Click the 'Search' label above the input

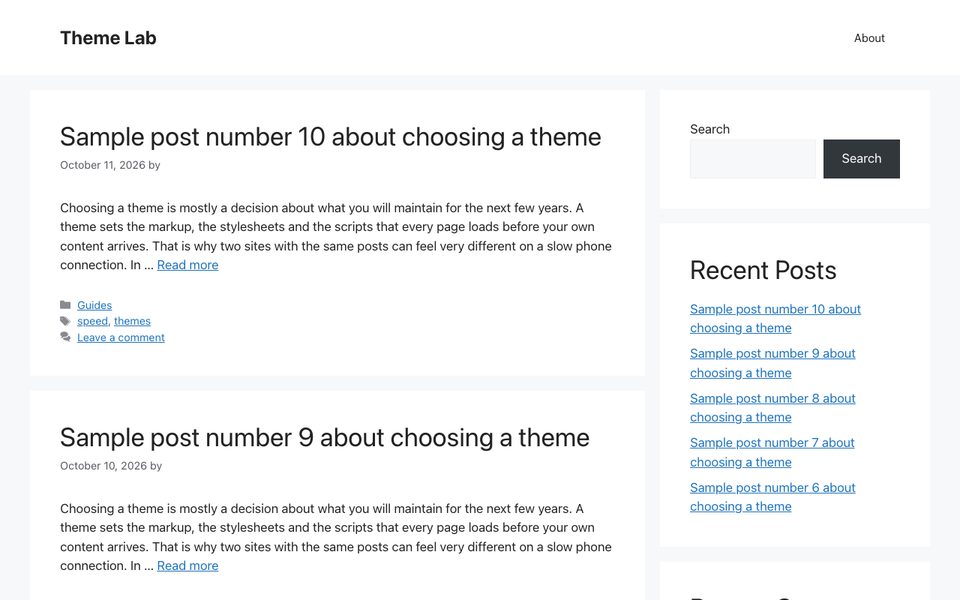pyautogui.click(x=710, y=129)
